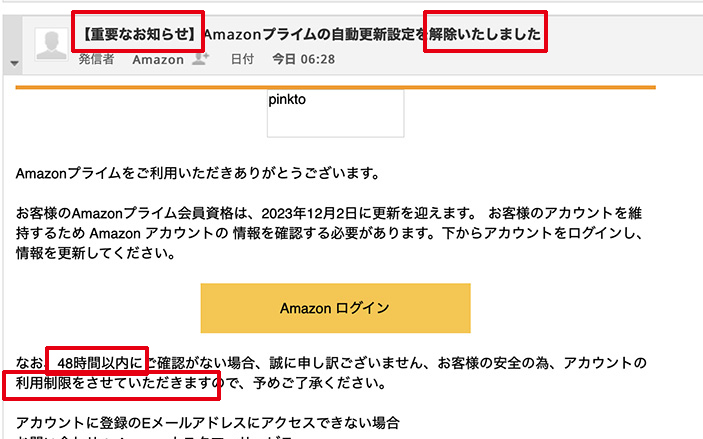Click the 発信者 header label
Viewport: 703px width, 439px height.
pyautogui.click(x=96, y=59)
